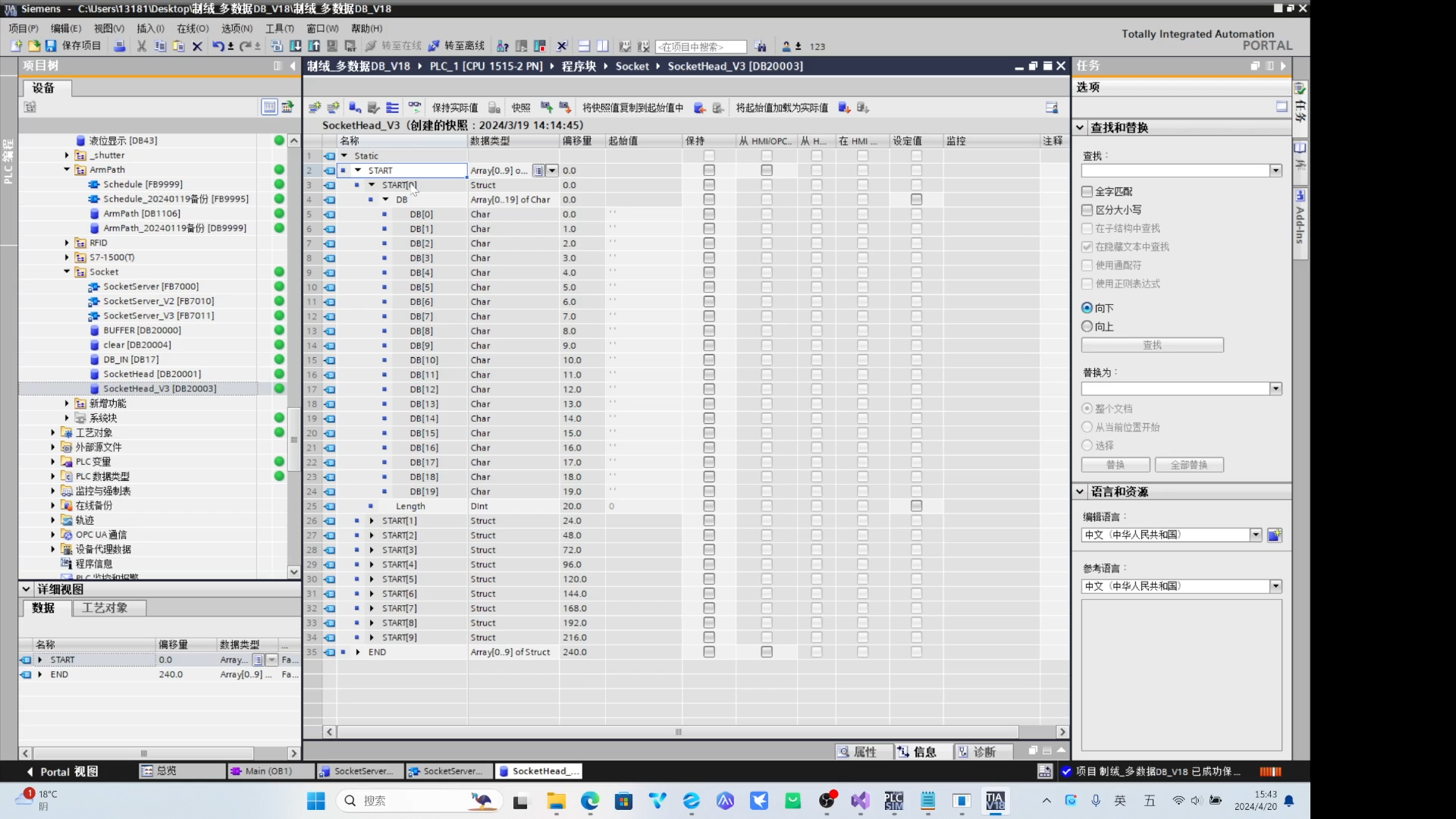Click the data block horizontal scrollbar
This screenshot has width=1456, height=819.
(678, 733)
